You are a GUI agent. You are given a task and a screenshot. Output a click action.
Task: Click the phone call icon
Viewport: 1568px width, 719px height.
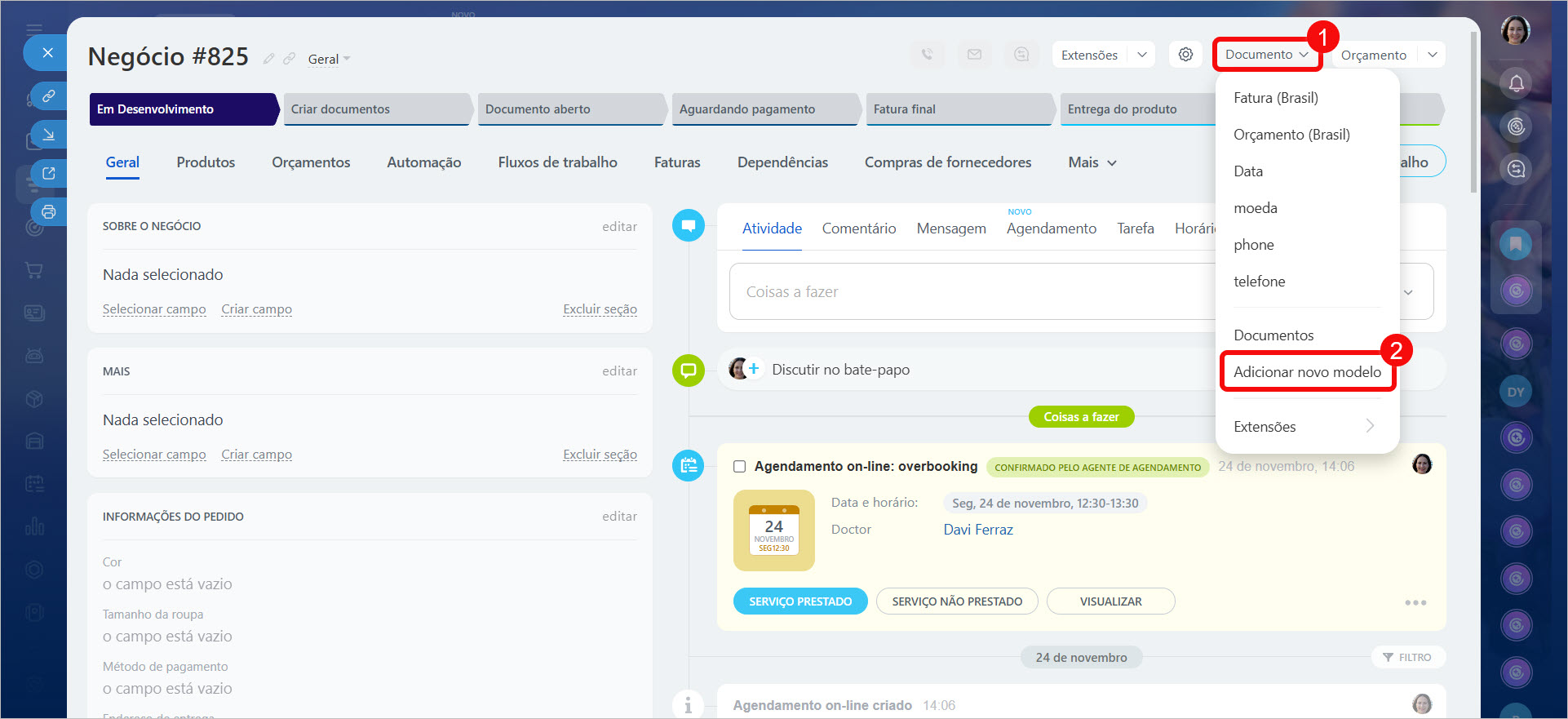coord(927,55)
